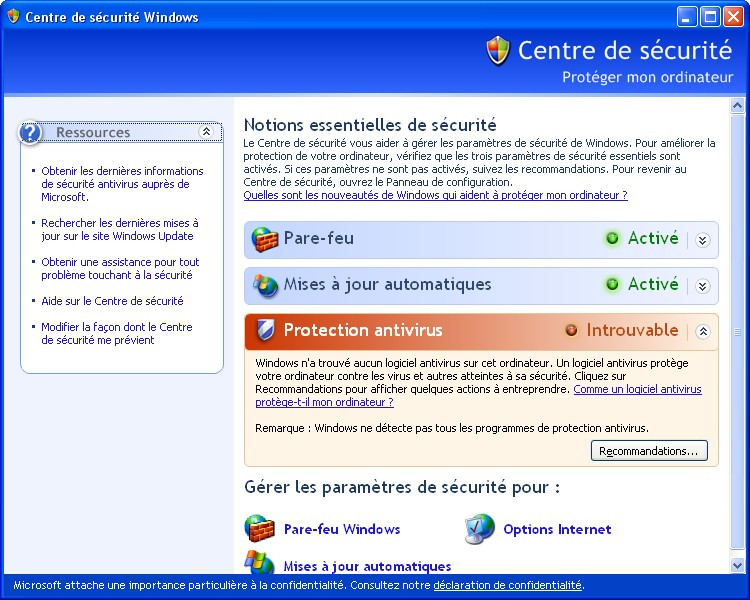Open Pare-feu Windows settings link

click(x=342, y=529)
